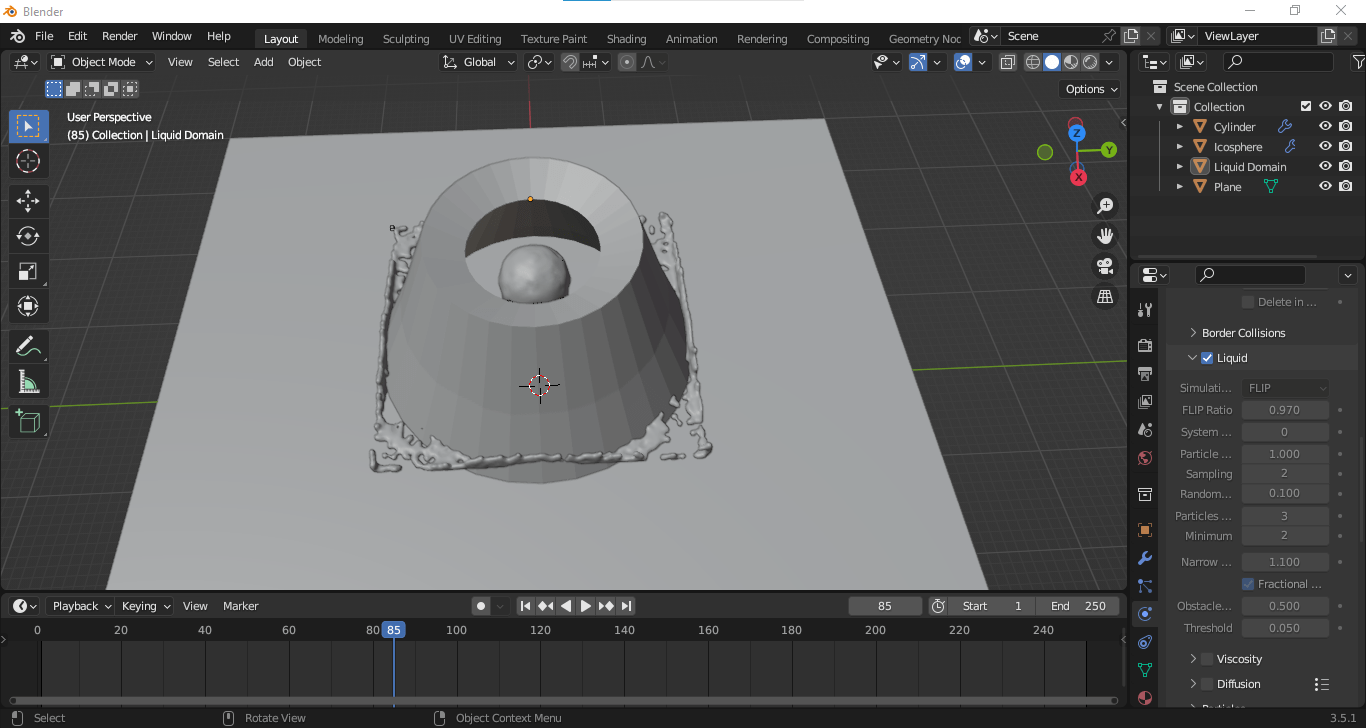This screenshot has width=1366, height=728.
Task: Open the viewport Options button
Action: point(1090,88)
